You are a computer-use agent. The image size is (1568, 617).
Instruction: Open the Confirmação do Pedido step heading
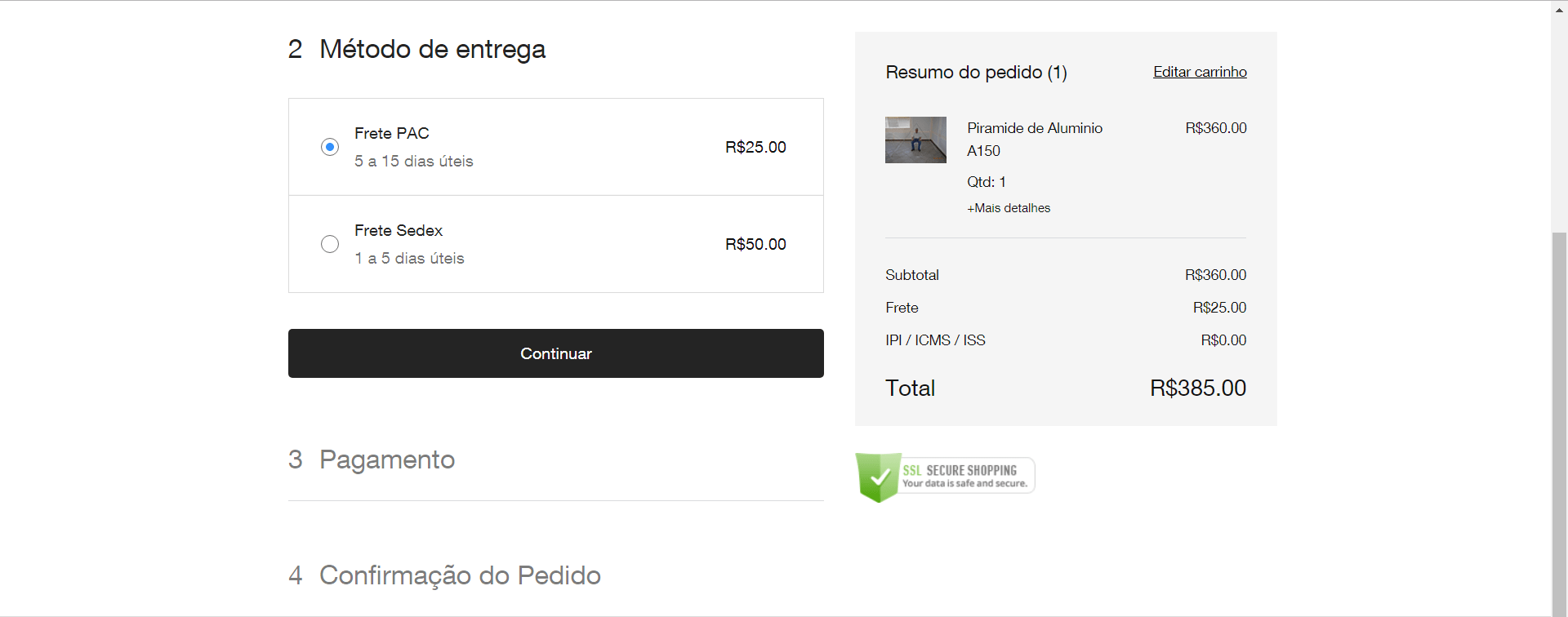(459, 575)
